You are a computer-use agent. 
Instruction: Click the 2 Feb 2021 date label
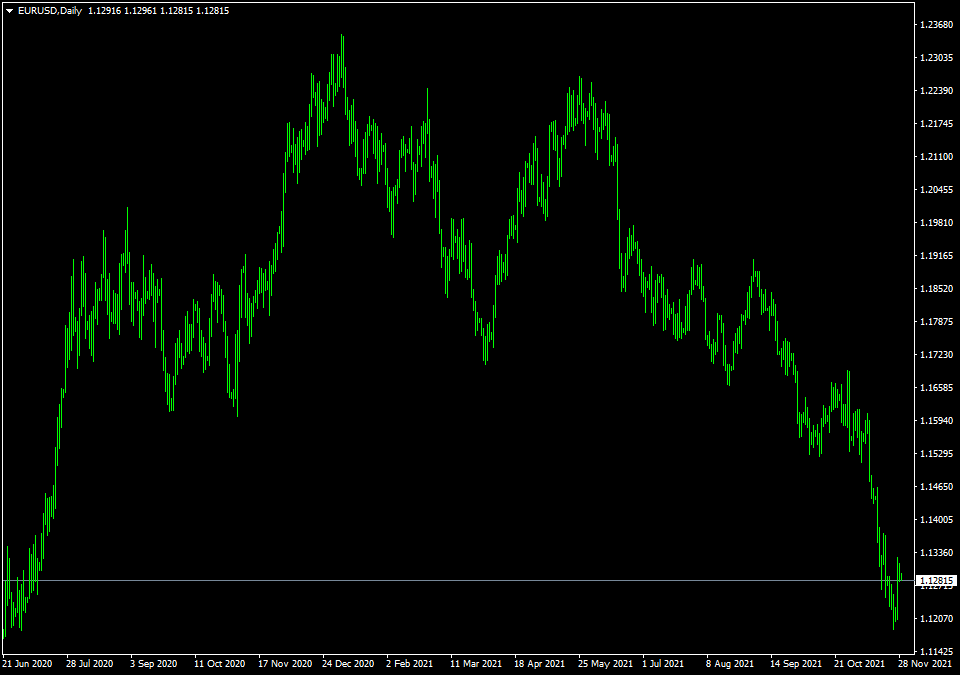(410, 664)
